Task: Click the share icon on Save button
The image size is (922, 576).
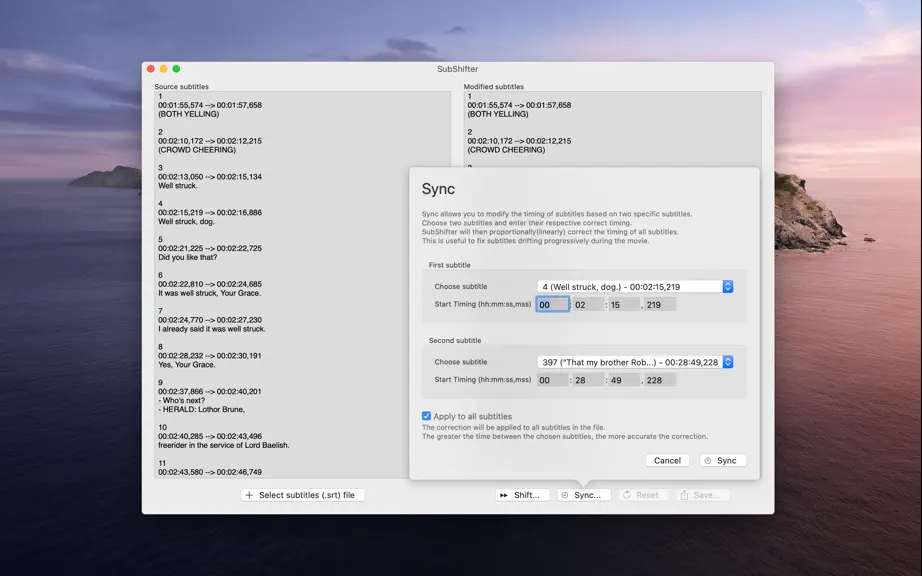Action: click(x=684, y=495)
